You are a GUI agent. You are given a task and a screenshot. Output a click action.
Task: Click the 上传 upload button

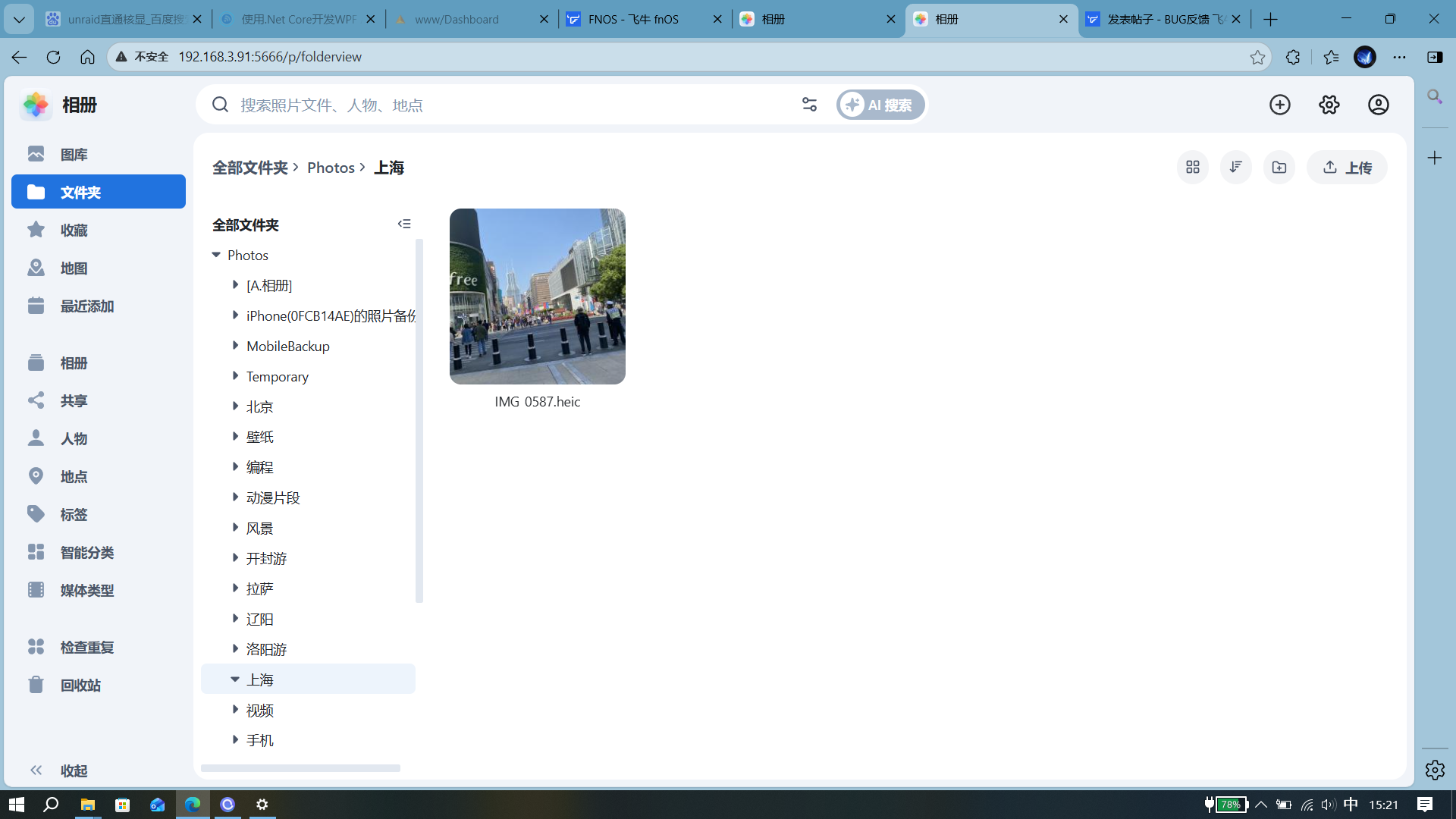pyautogui.click(x=1348, y=167)
